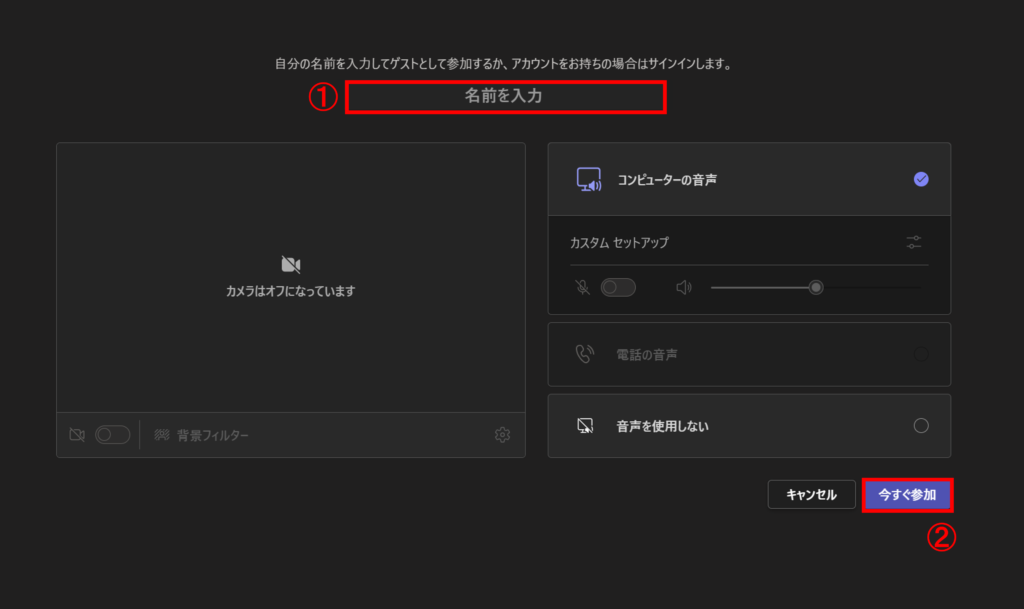Click the no-audio crossed screen icon
The image size is (1024, 609).
click(586, 426)
